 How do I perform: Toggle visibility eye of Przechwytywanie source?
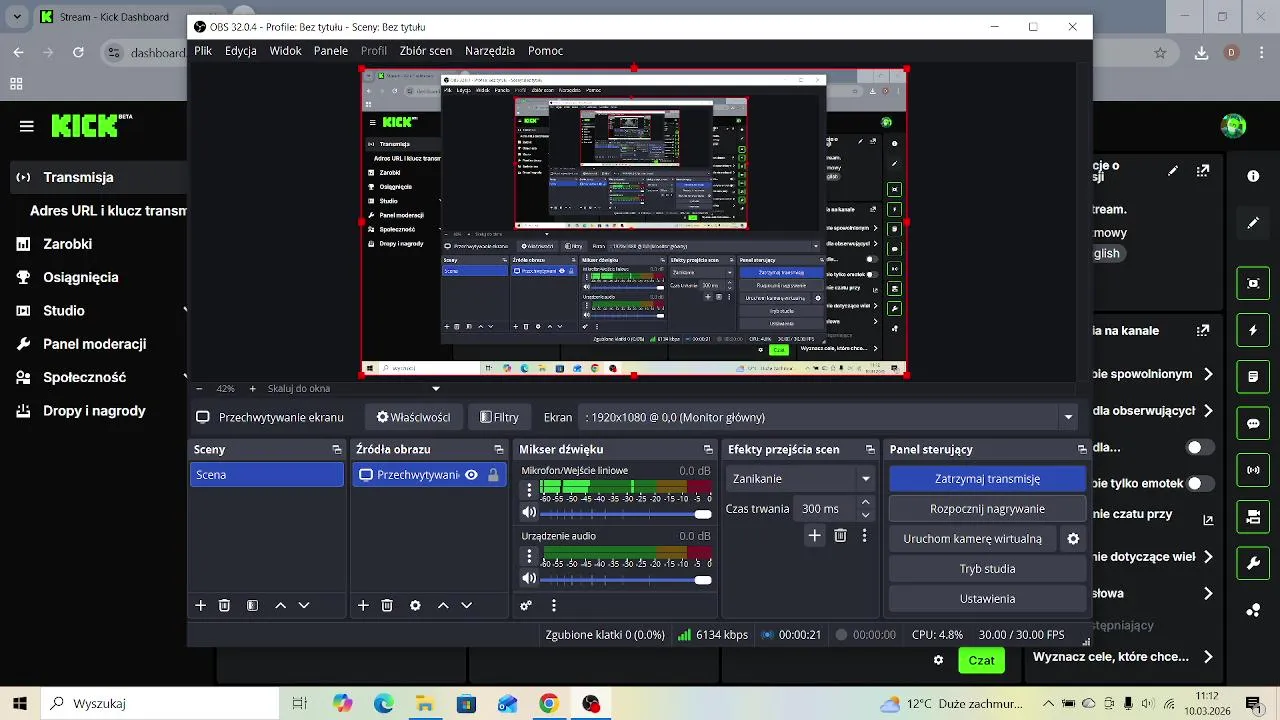tap(471, 475)
